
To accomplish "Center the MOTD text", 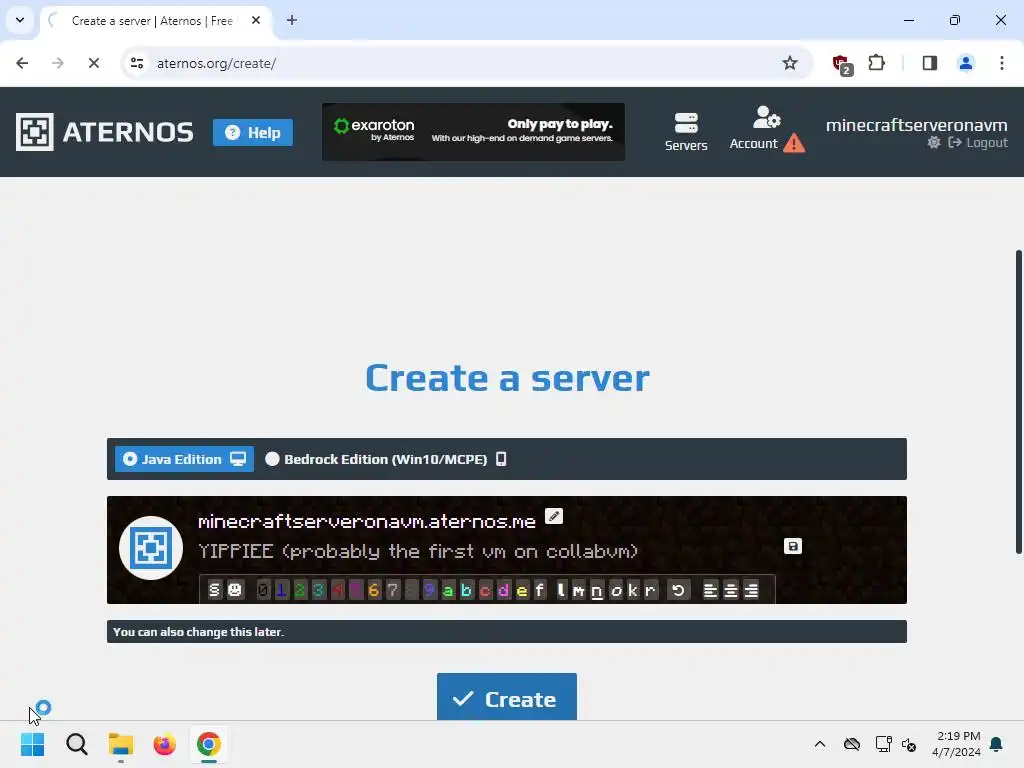I will coord(731,590).
